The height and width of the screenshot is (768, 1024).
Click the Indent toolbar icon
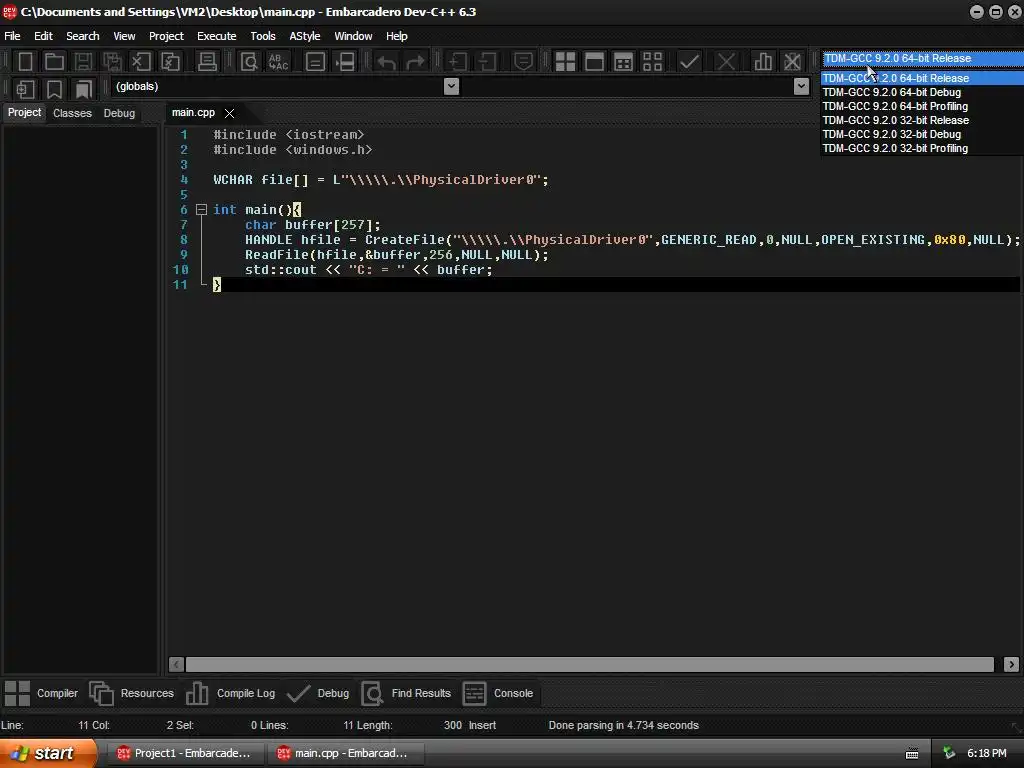(457, 62)
